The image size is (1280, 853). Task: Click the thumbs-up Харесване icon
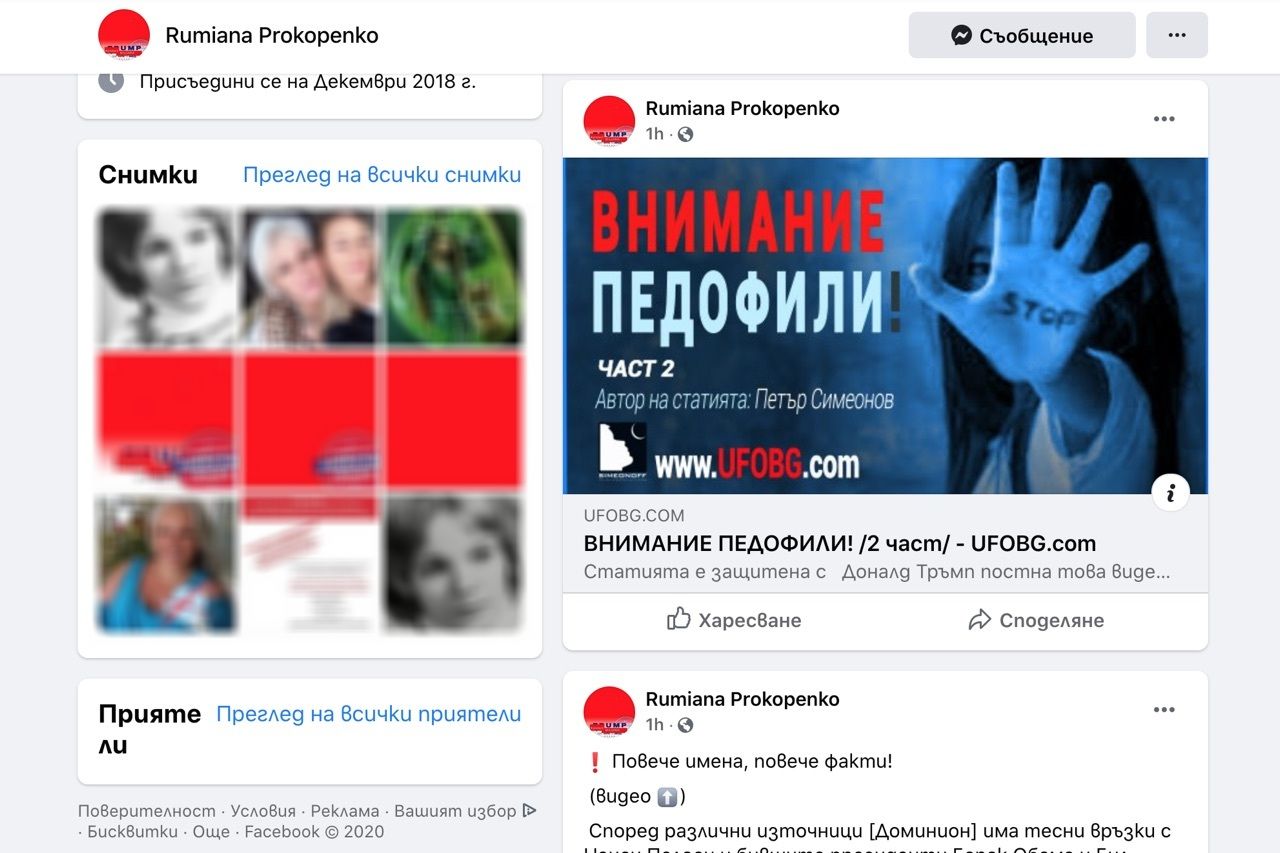pos(679,619)
